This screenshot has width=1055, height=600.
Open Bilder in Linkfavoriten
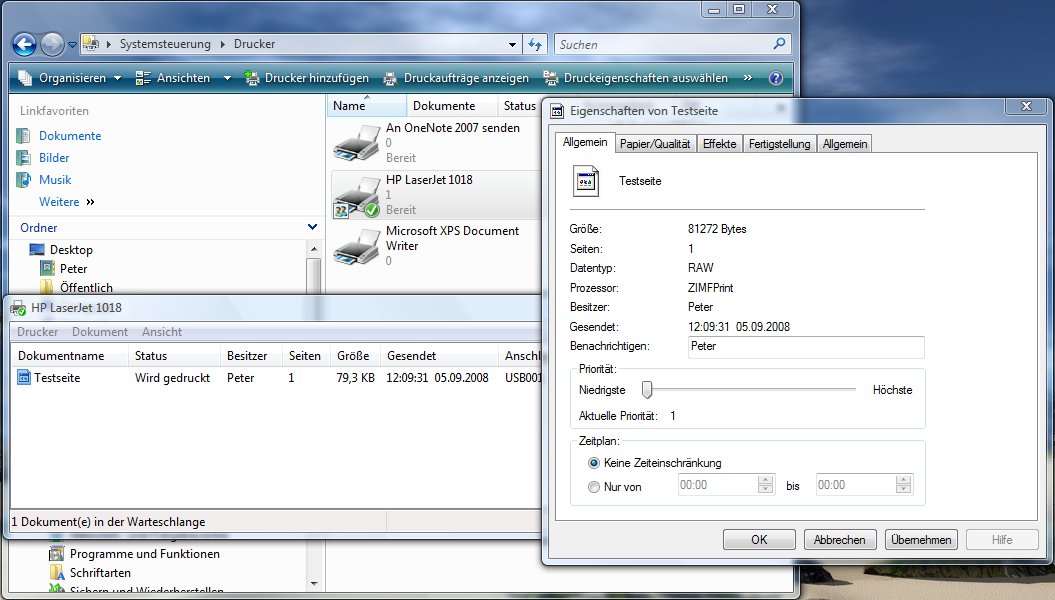point(54,158)
